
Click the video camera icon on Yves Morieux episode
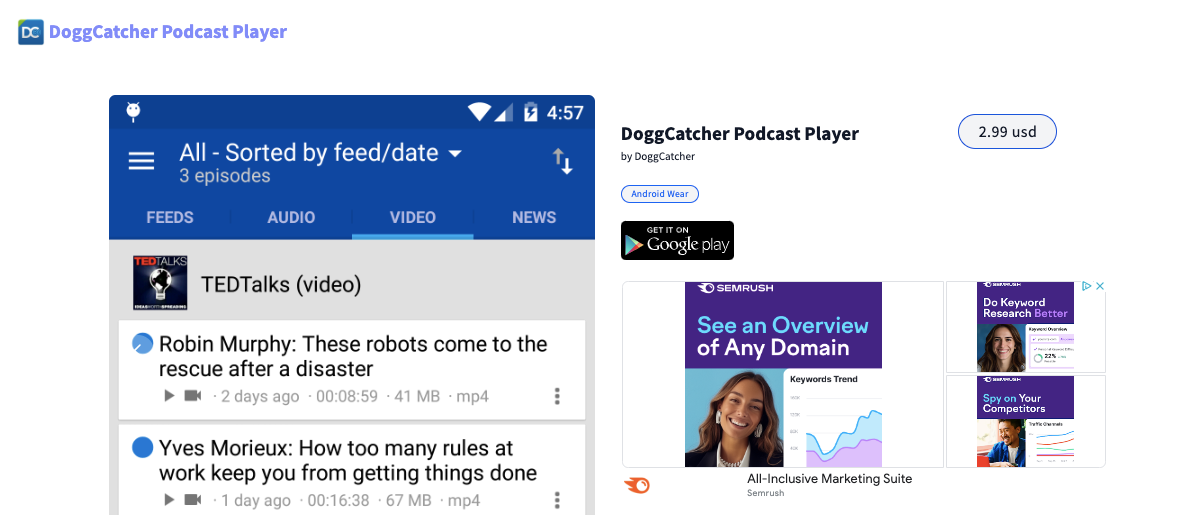coord(194,499)
